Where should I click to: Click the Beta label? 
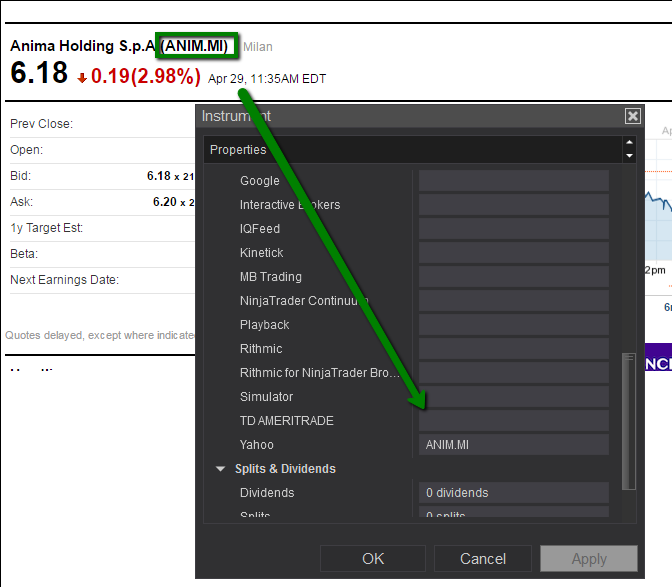24,254
